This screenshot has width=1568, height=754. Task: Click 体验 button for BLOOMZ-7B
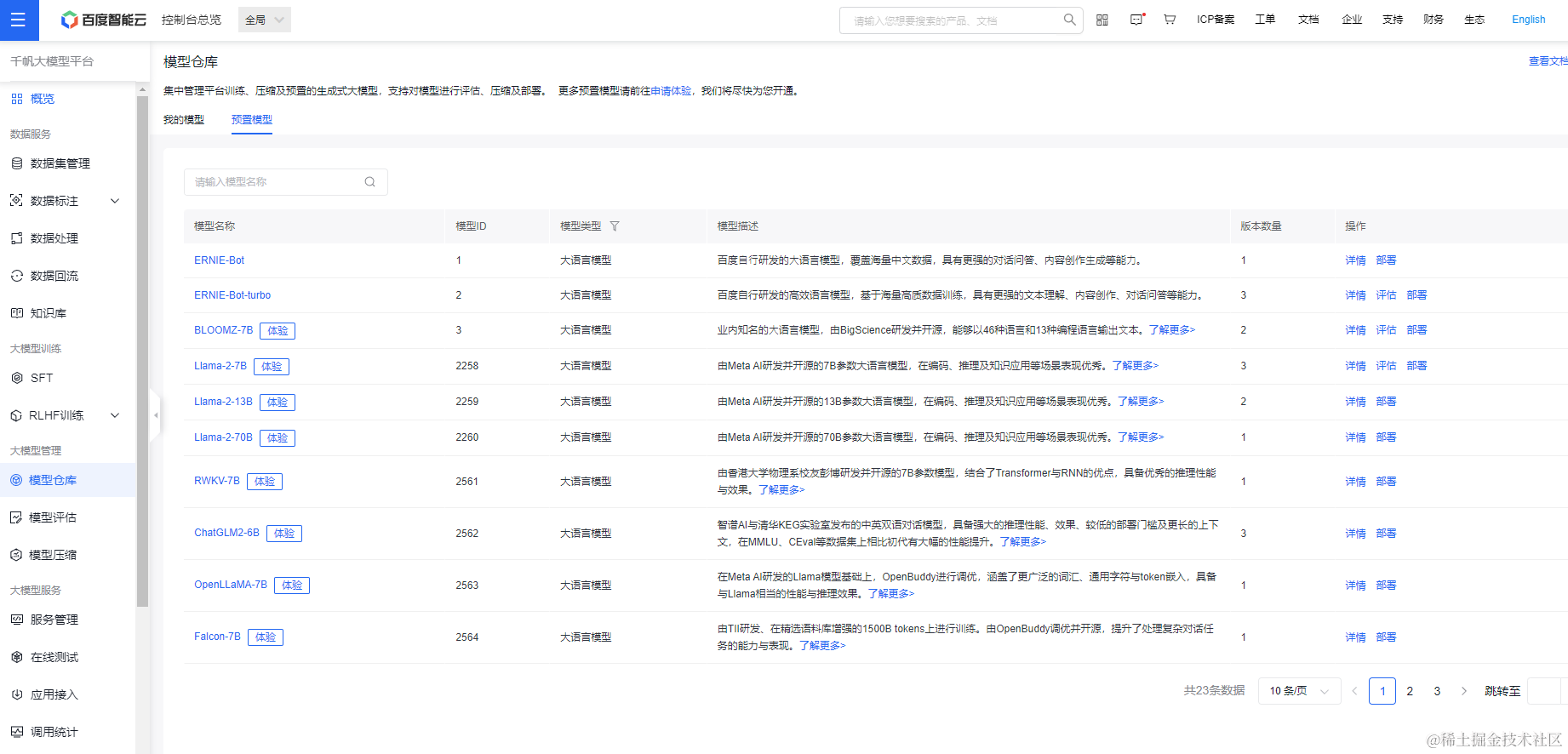click(278, 330)
